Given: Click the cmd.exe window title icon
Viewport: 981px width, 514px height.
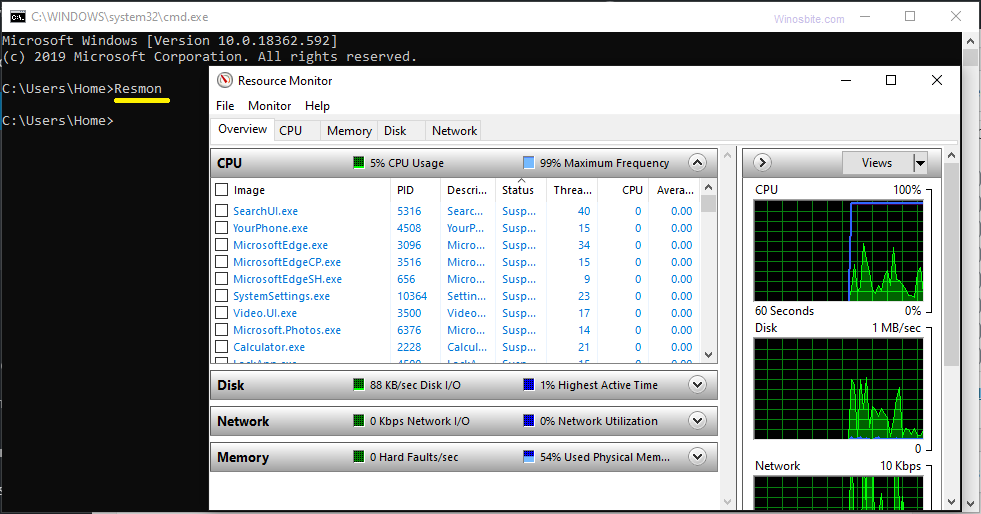Looking at the screenshot, I should tap(18, 17).
